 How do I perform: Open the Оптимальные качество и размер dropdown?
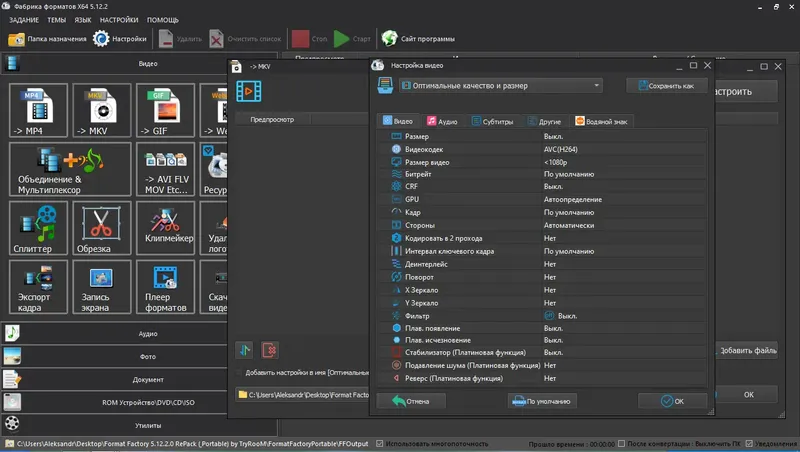pyautogui.click(x=501, y=86)
